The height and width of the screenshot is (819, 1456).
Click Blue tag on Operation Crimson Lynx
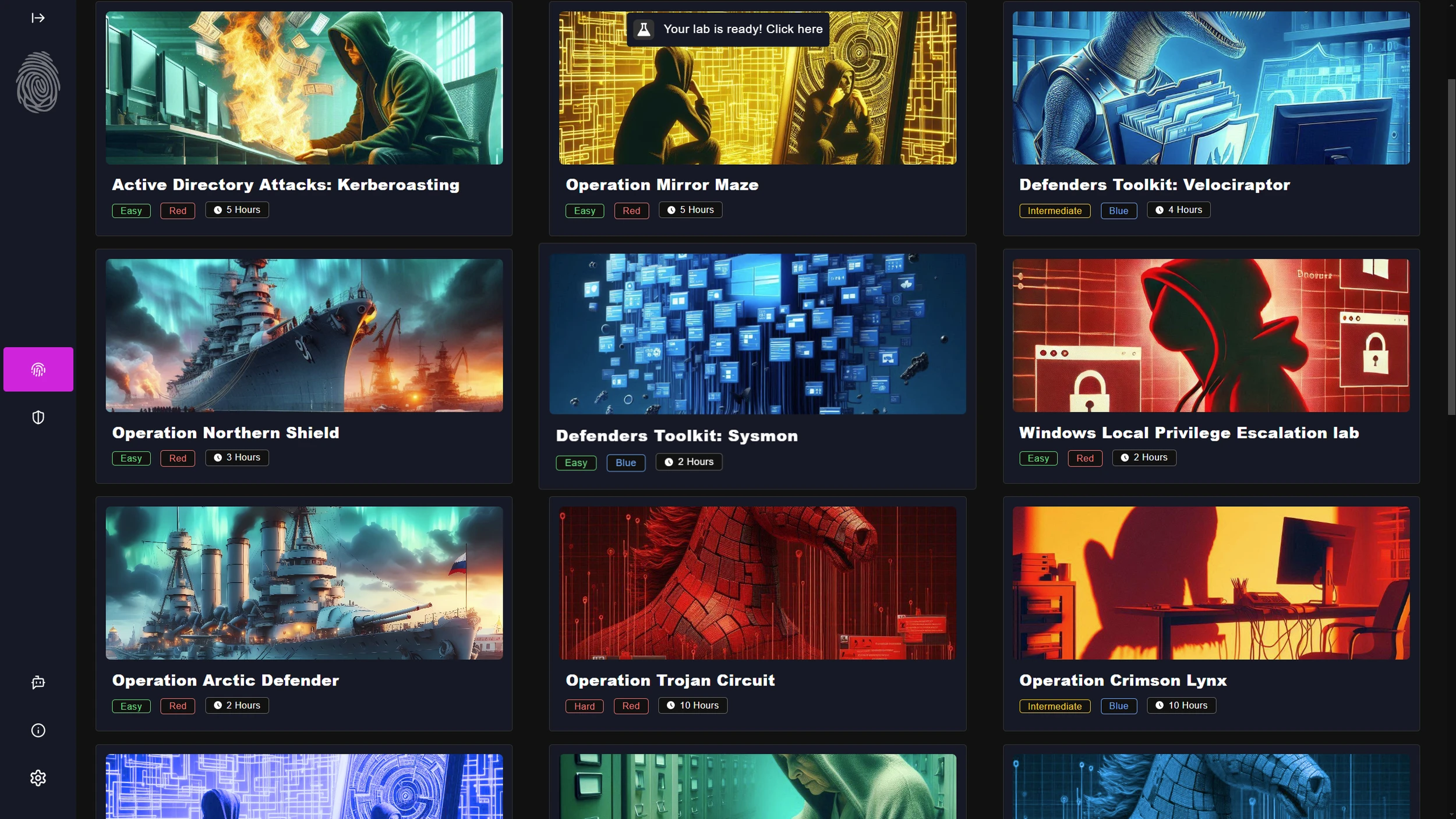coord(1118,705)
